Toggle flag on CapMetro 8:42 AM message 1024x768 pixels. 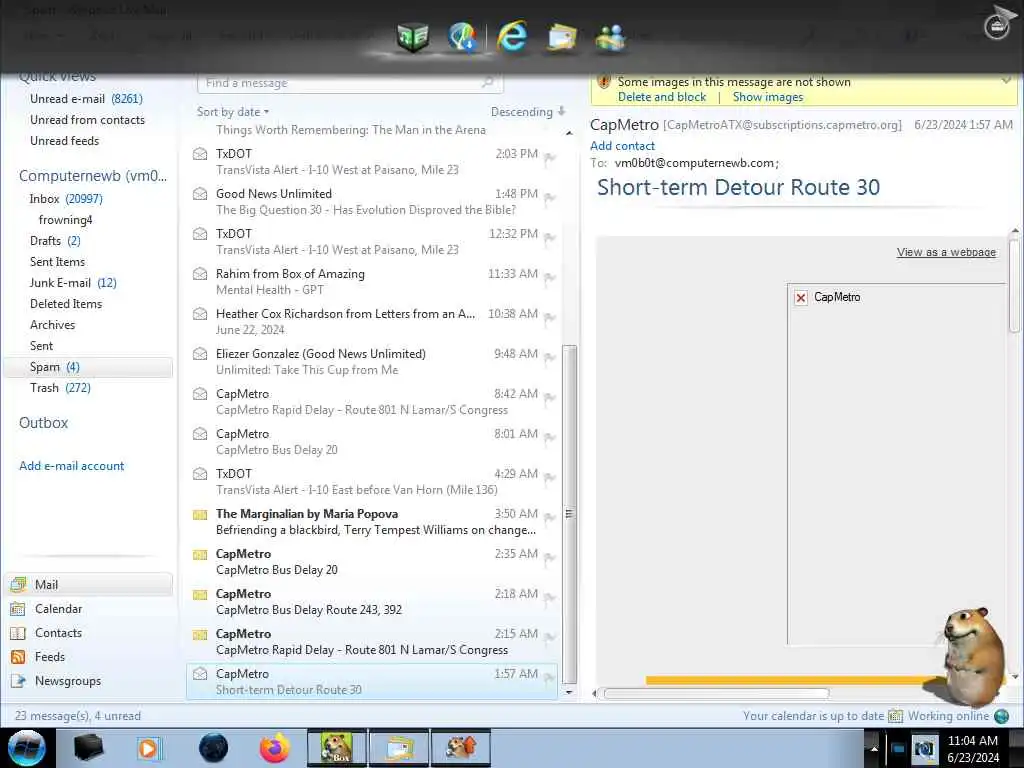click(550, 398)
